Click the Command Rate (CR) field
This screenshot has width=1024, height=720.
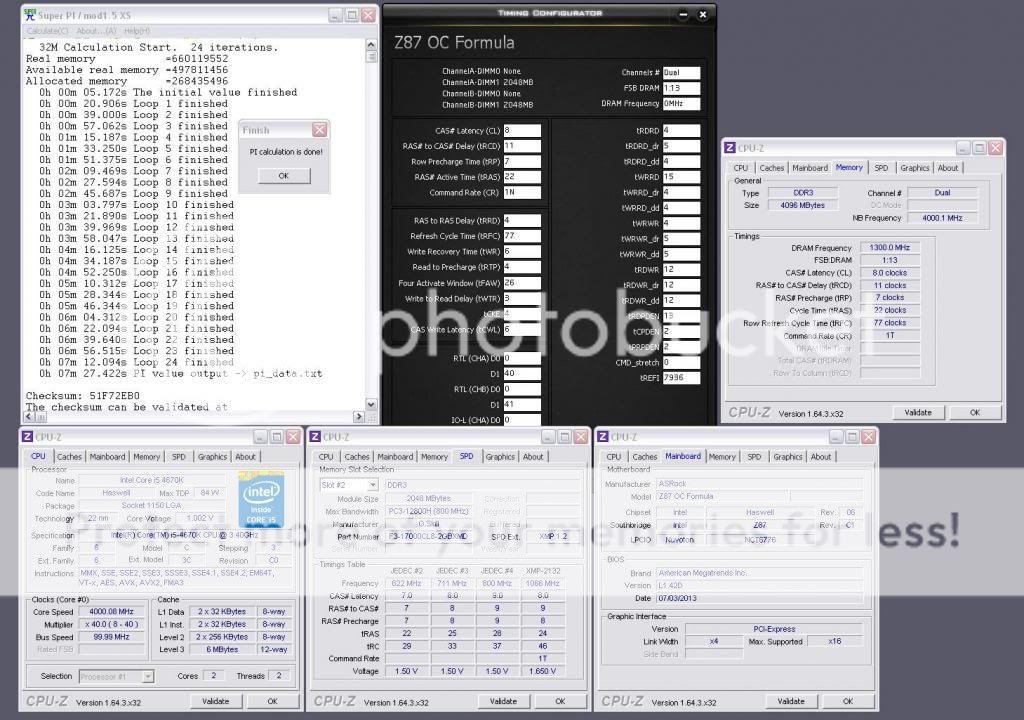pyautogui.click(x=521, y=193)
